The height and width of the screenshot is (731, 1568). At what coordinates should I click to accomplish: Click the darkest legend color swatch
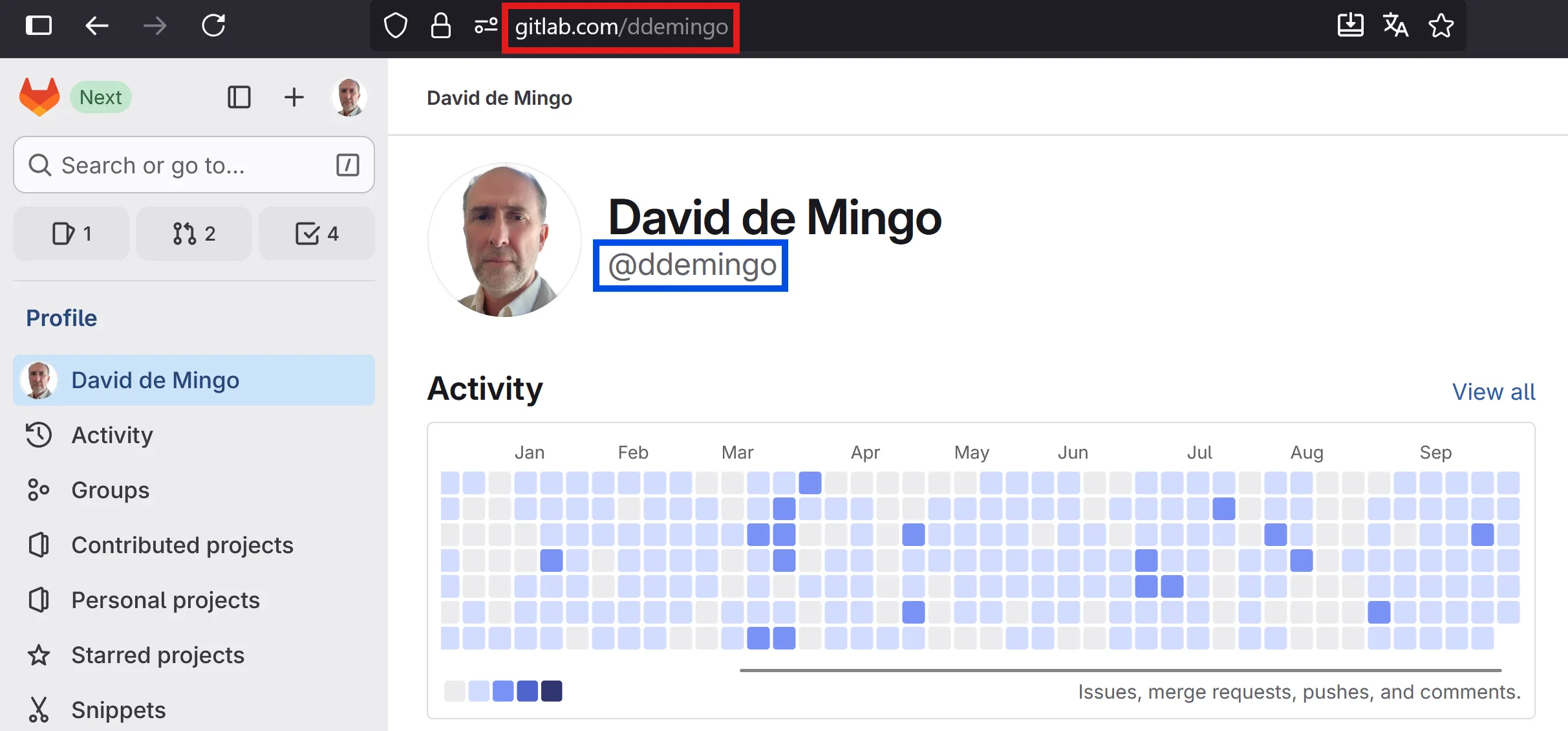pos(552,691)
